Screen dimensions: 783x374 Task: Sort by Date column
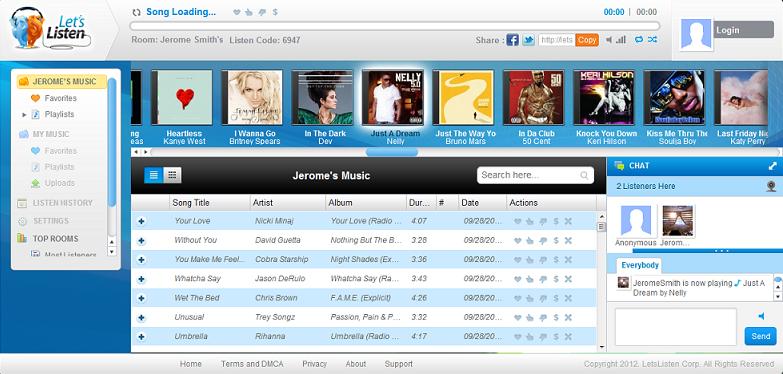(482, 203)
